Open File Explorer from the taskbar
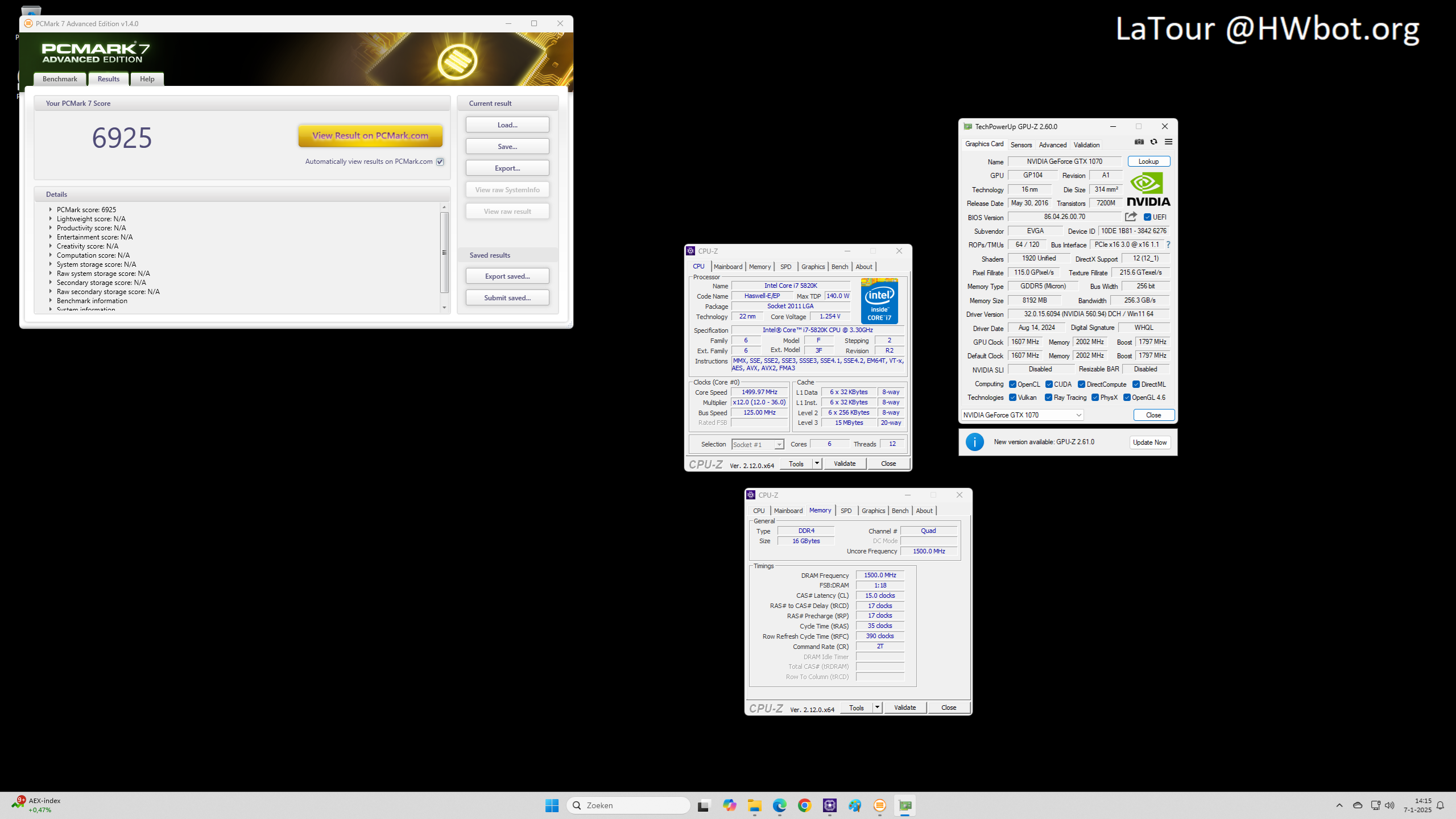 click(x=754, y=805)
